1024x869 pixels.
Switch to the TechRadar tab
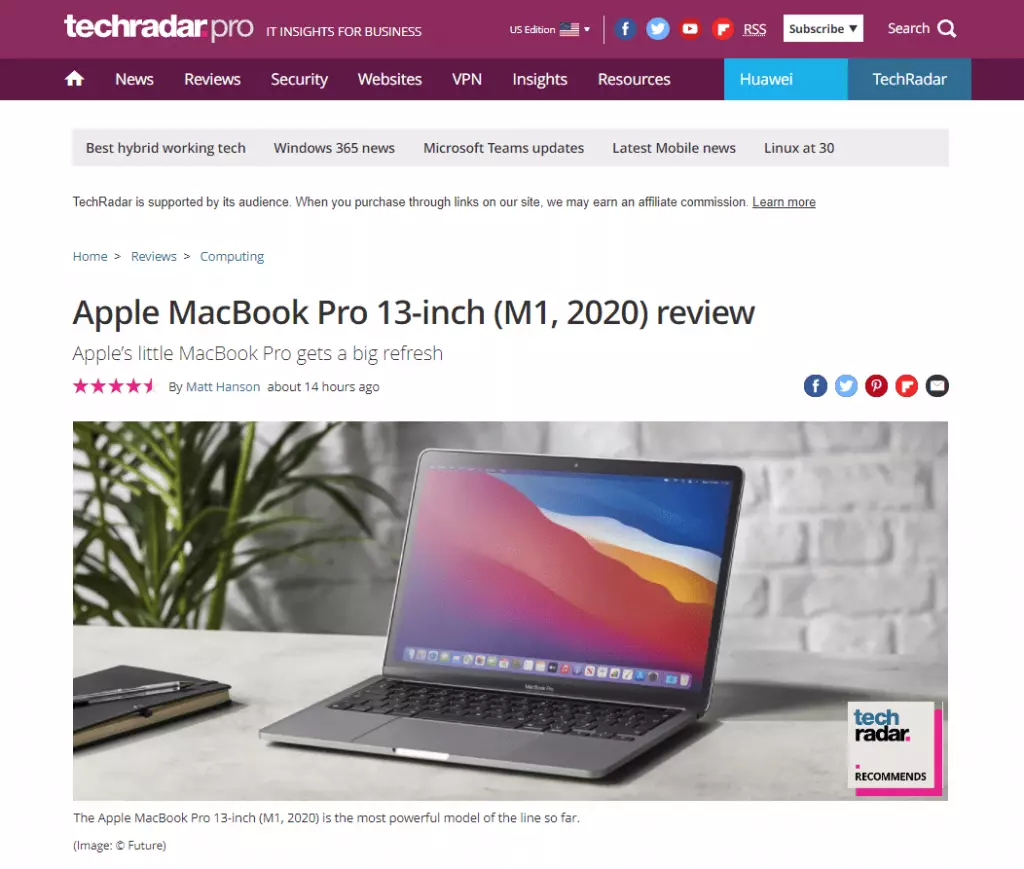click(x=909, y=79)
